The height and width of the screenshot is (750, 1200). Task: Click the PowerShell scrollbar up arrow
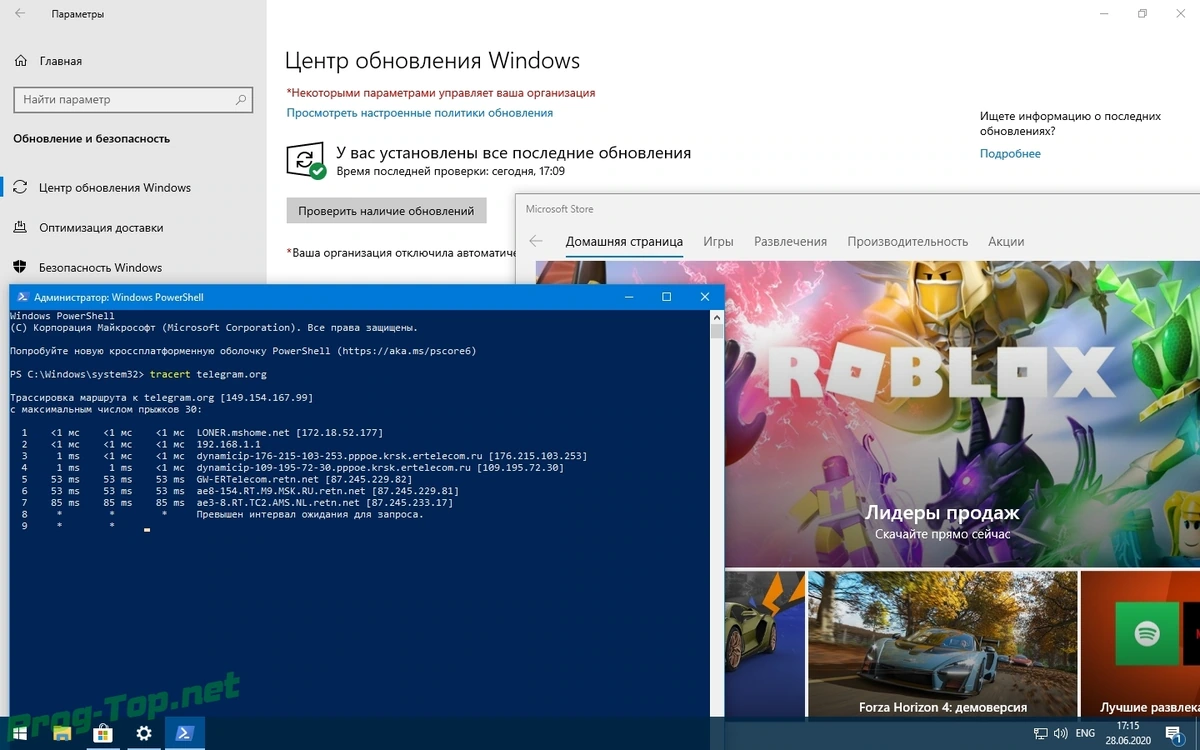[x=716, y=317]
